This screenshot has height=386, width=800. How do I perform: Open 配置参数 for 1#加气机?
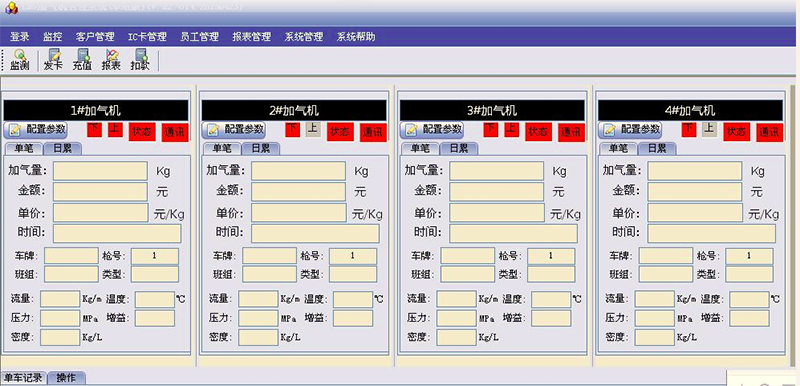36,130
